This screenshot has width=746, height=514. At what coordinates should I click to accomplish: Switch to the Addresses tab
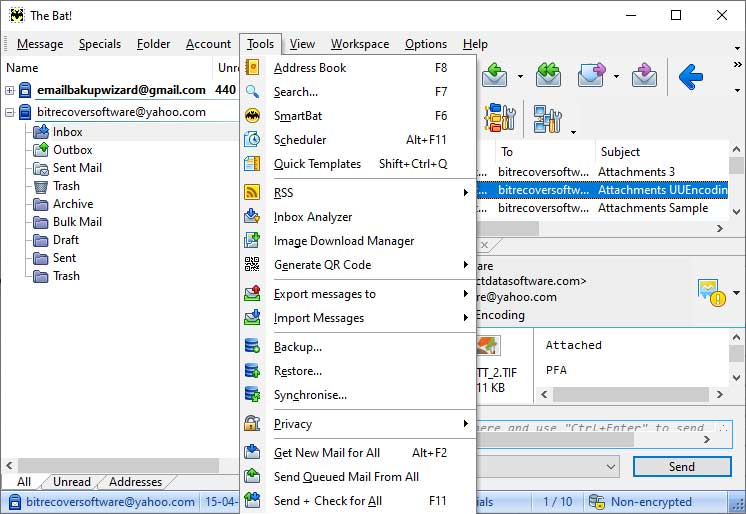pyautogui.click(x=136, y=482)
